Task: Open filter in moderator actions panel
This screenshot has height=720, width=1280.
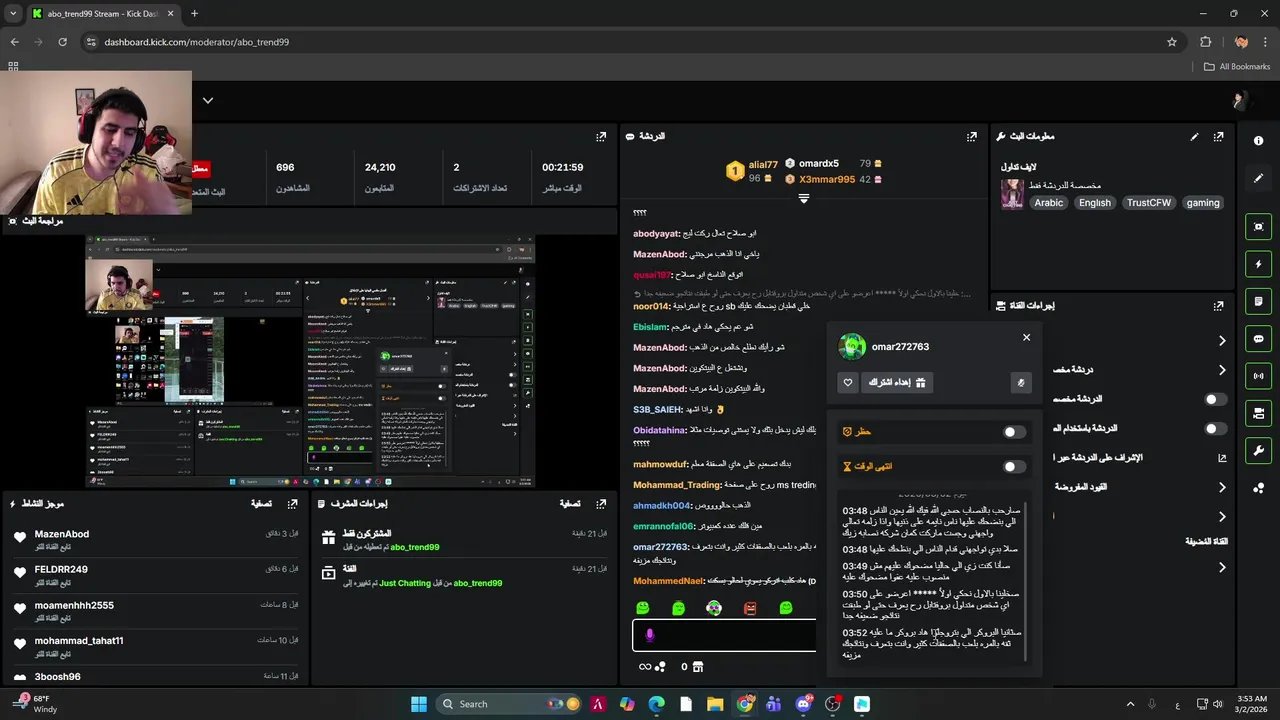Action: 570,504
